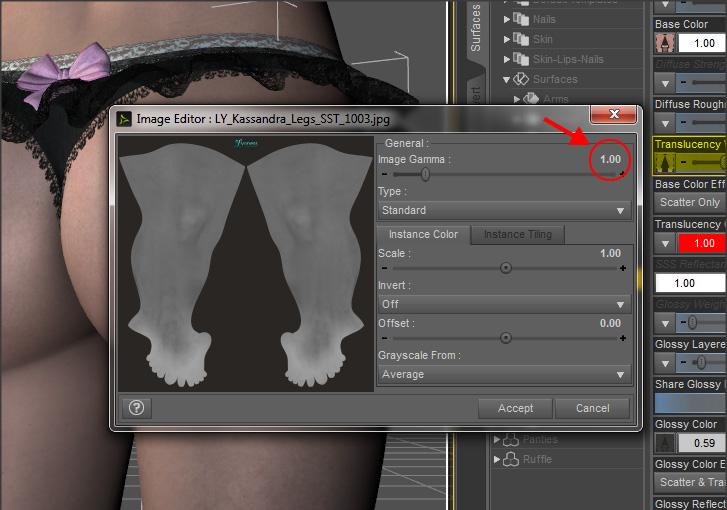This screenshot has height=510, width=727.
Task: Open Diffuse Roughness map menu arrow
Action: pyautogui.click(x=665, y=123)
